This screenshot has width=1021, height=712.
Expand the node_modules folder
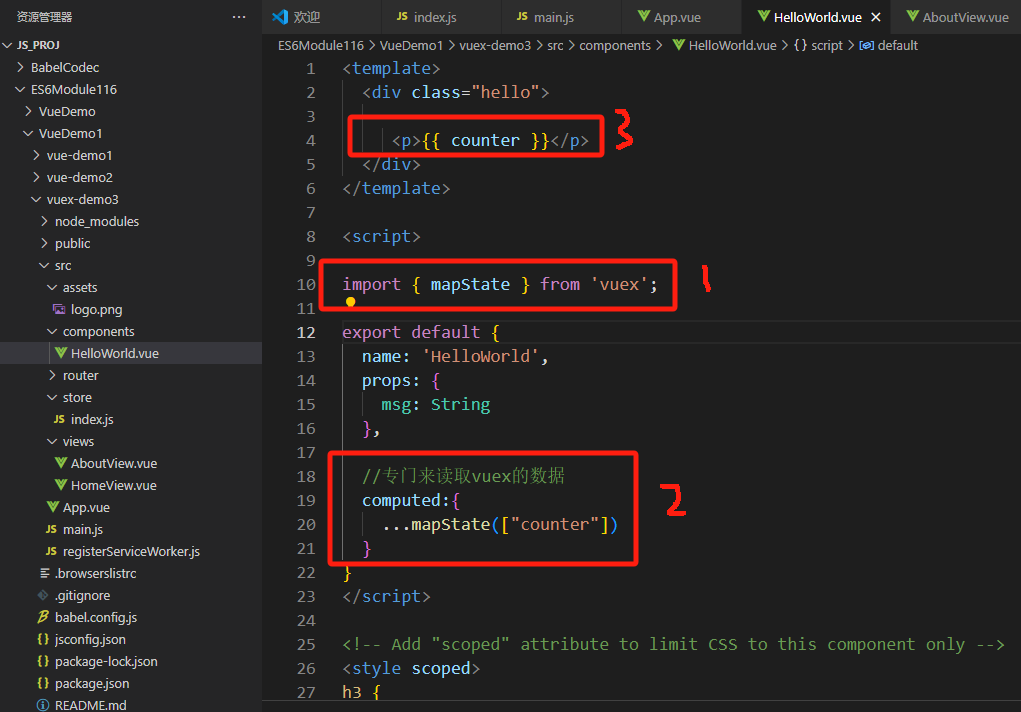tap(44, 221)
